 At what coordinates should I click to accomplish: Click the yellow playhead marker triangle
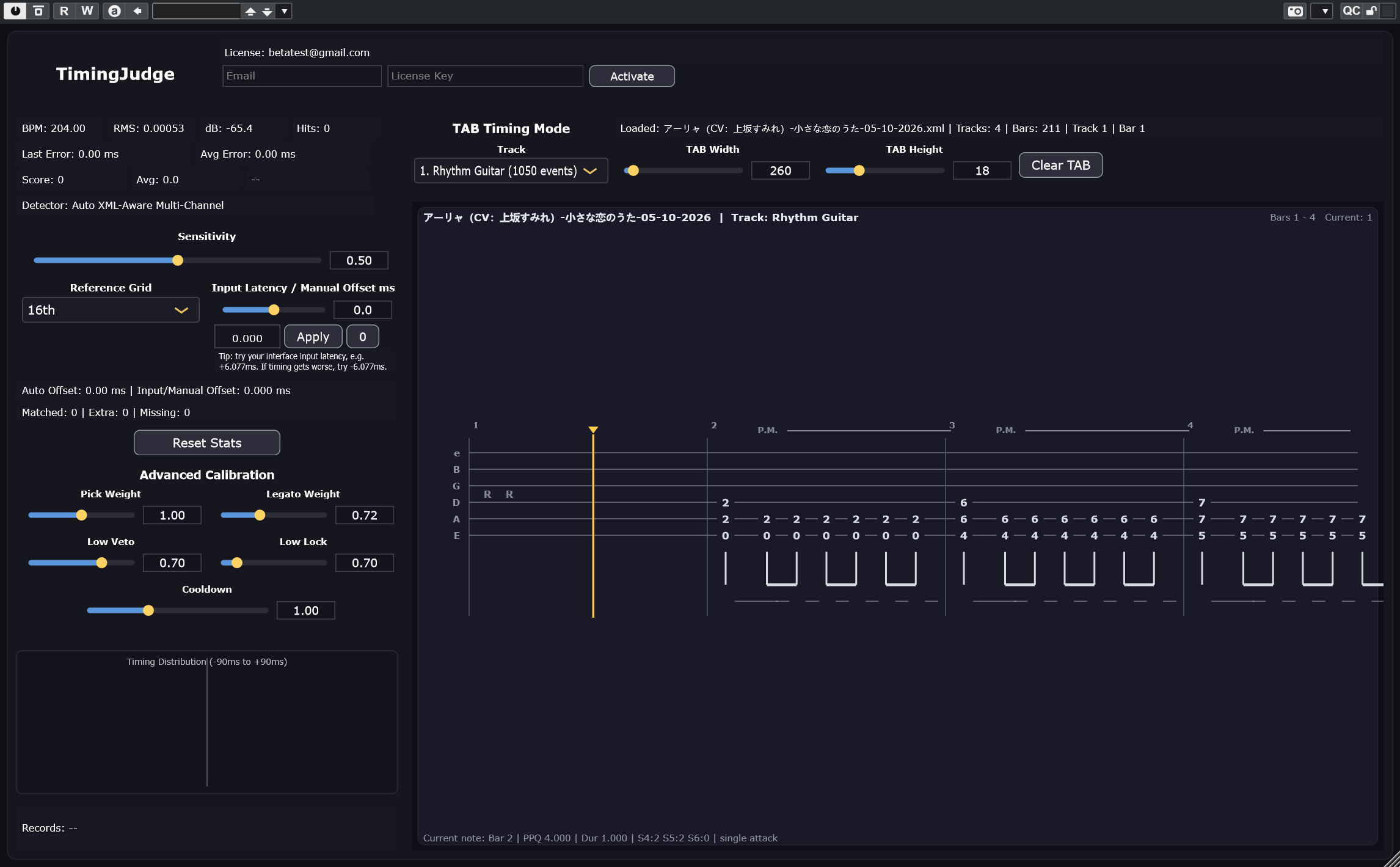592,430
